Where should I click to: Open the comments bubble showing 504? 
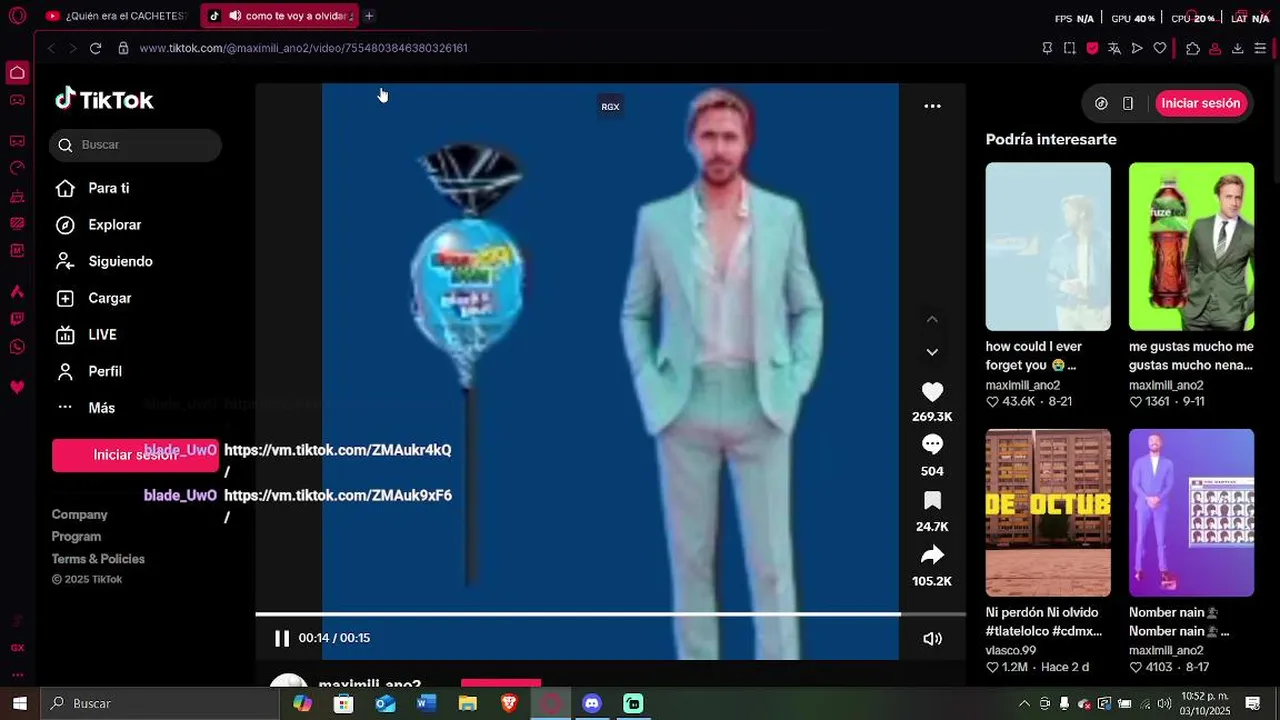[x=932, y=444]
